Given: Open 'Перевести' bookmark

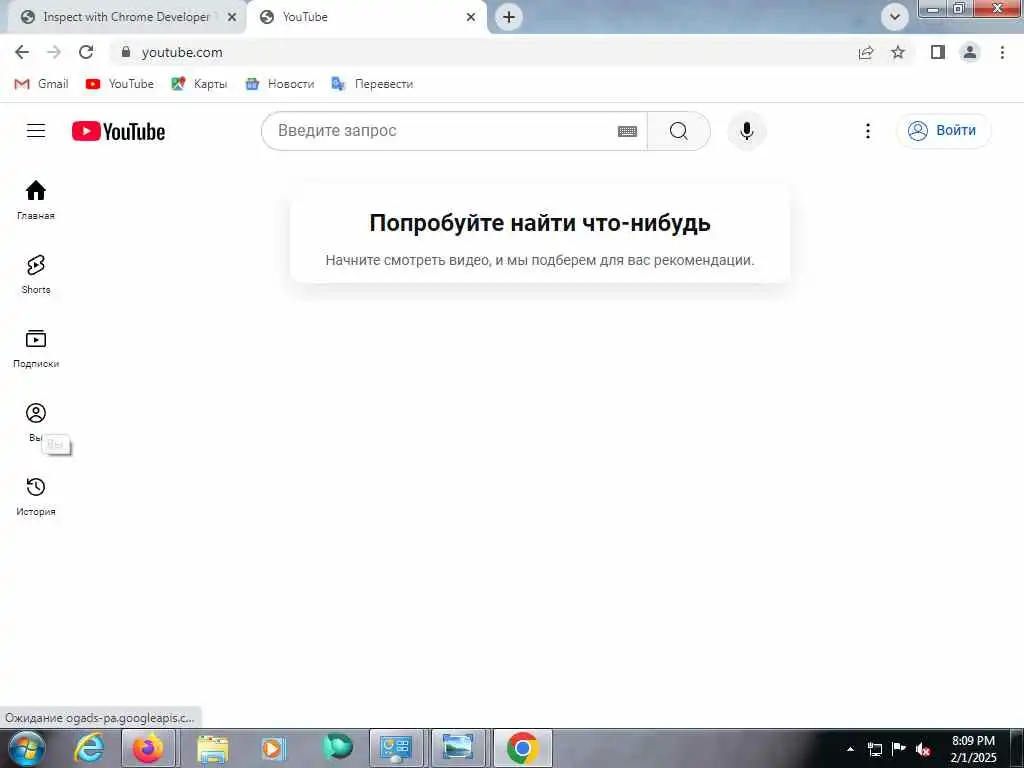Looking at the screenshot, I should [372, 84].
